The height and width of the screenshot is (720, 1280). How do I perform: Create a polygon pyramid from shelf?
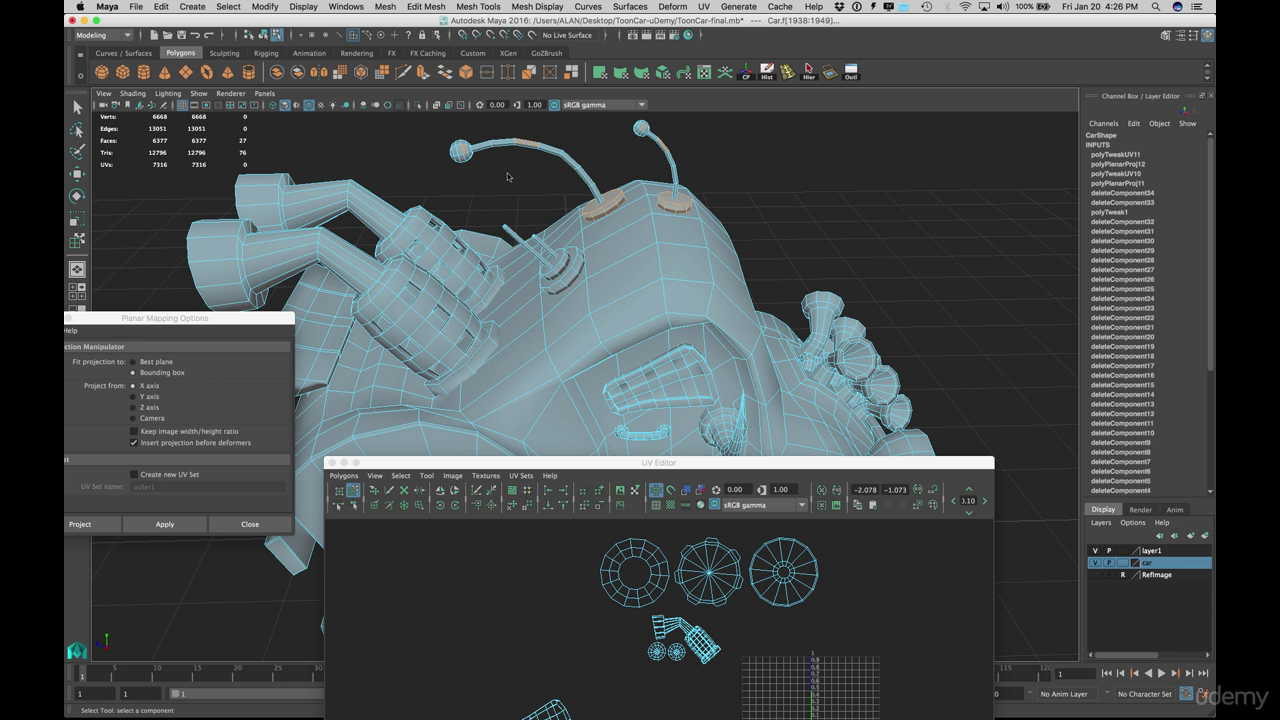click(x=227, y=72)
